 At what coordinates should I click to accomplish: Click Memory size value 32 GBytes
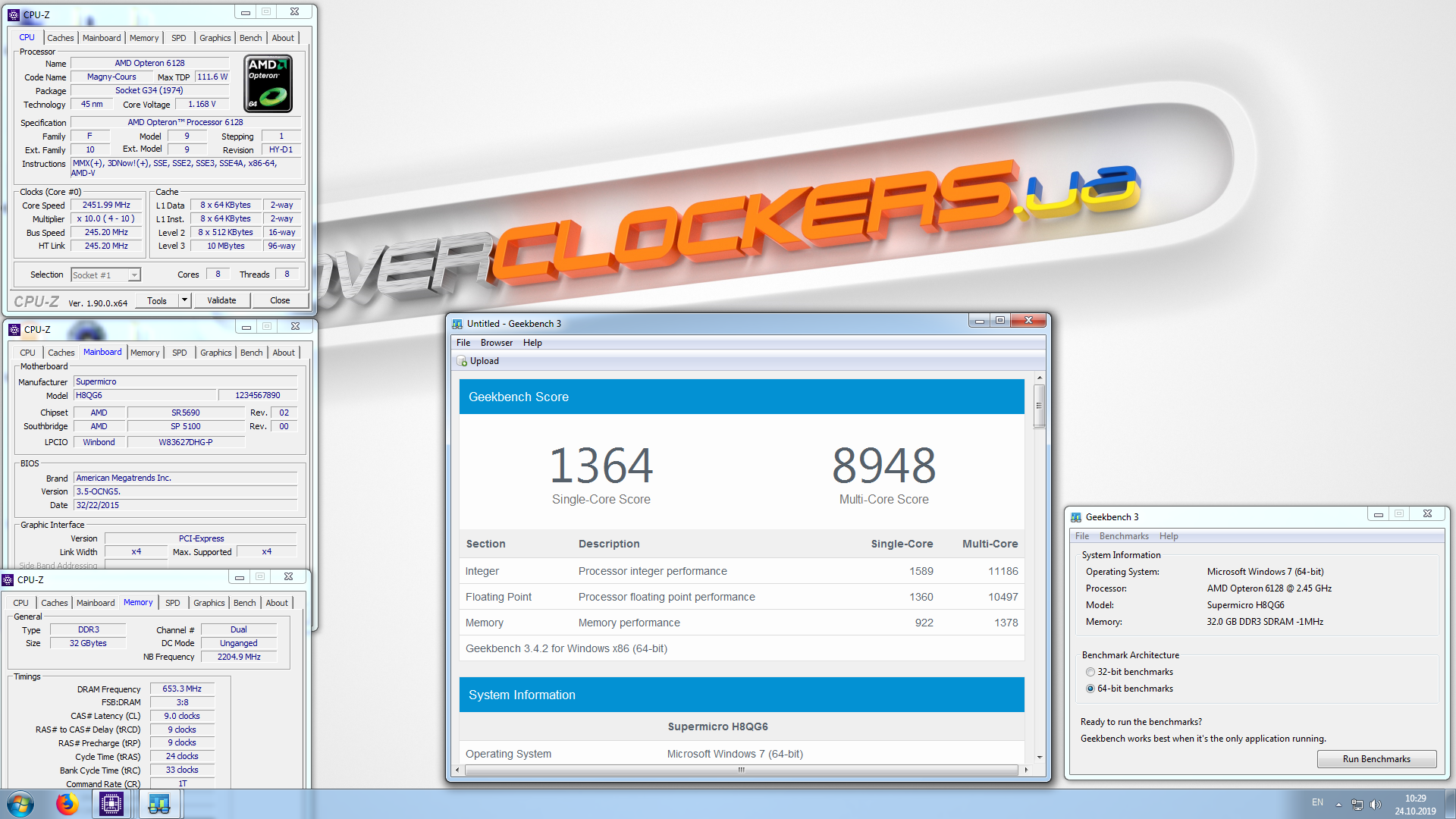[88, 643]
